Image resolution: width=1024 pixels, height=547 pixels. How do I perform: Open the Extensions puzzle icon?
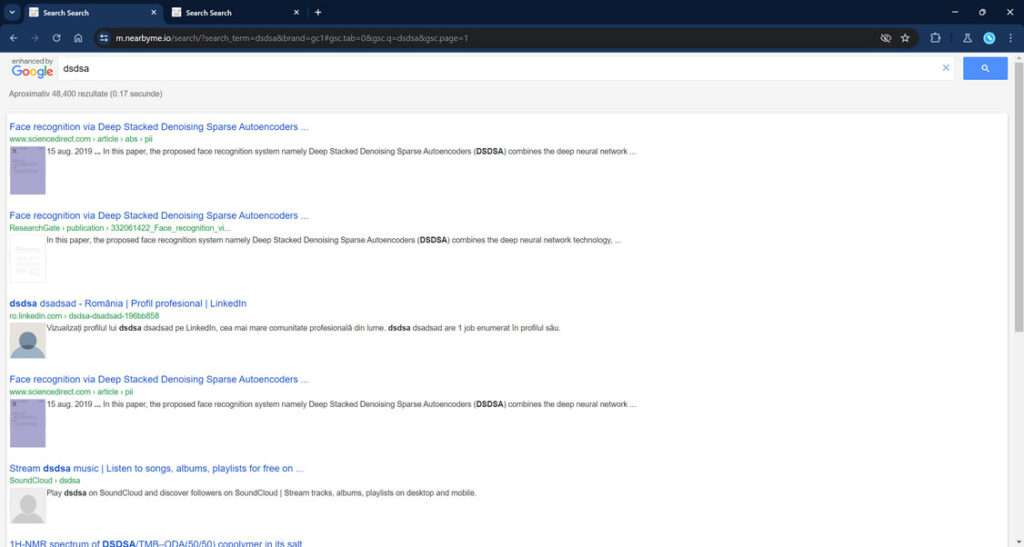coord(935,38)
